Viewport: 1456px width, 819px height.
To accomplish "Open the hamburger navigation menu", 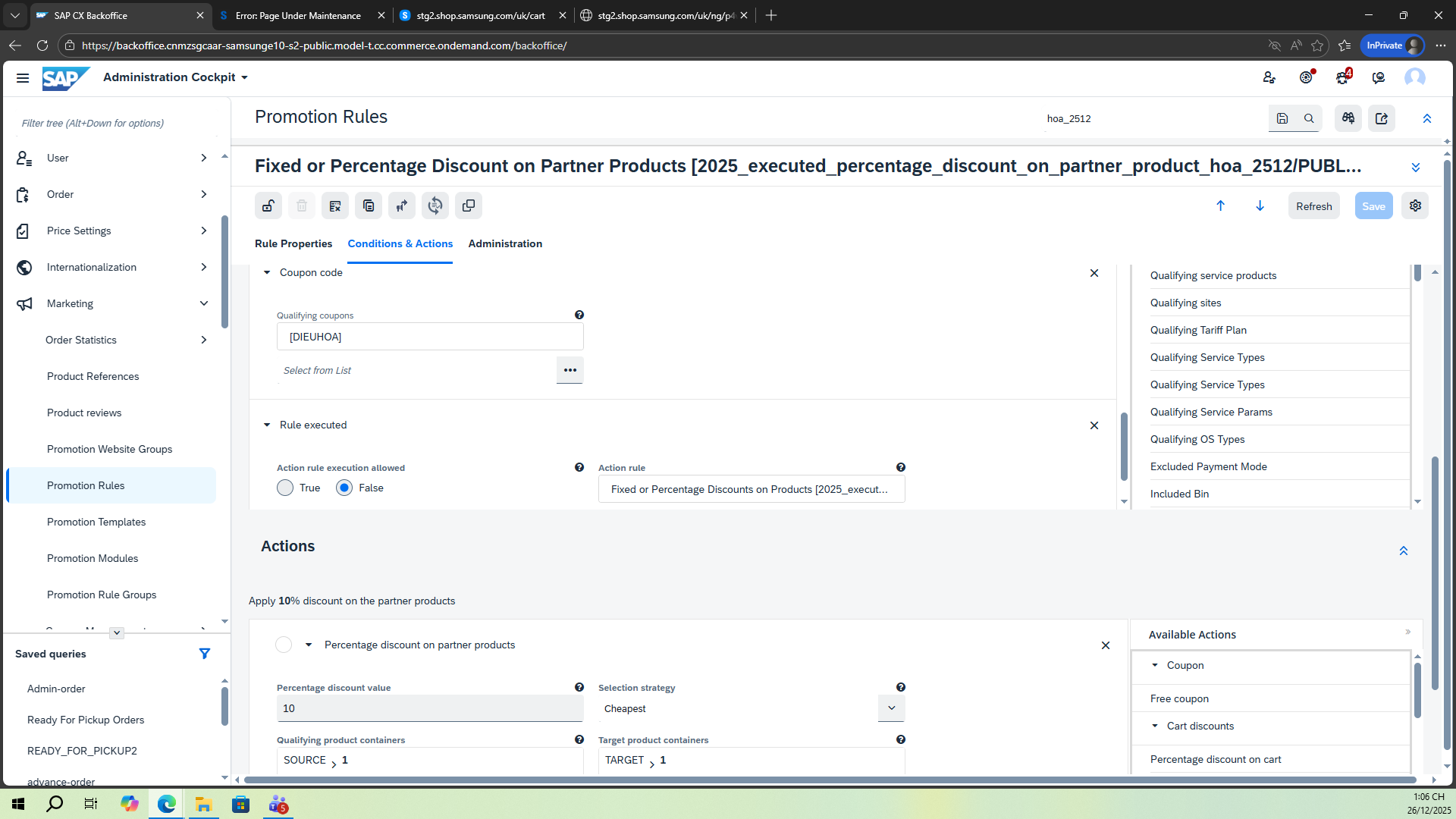I will tap(23, 77).
